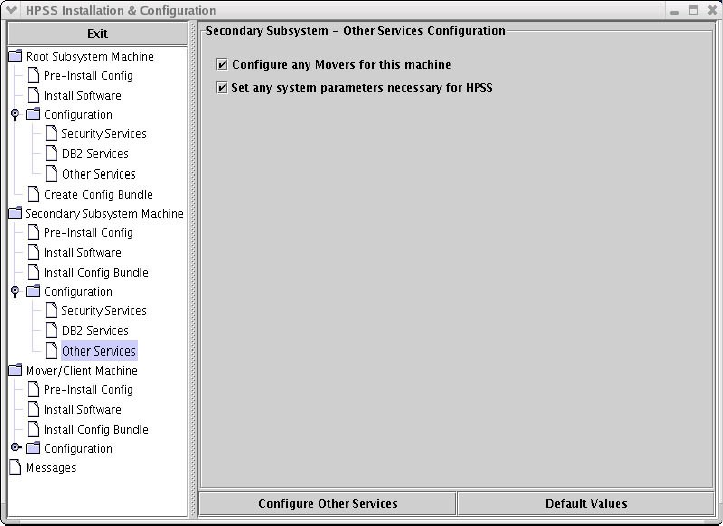Click Configure Other Services button

[x=327, y=503]
